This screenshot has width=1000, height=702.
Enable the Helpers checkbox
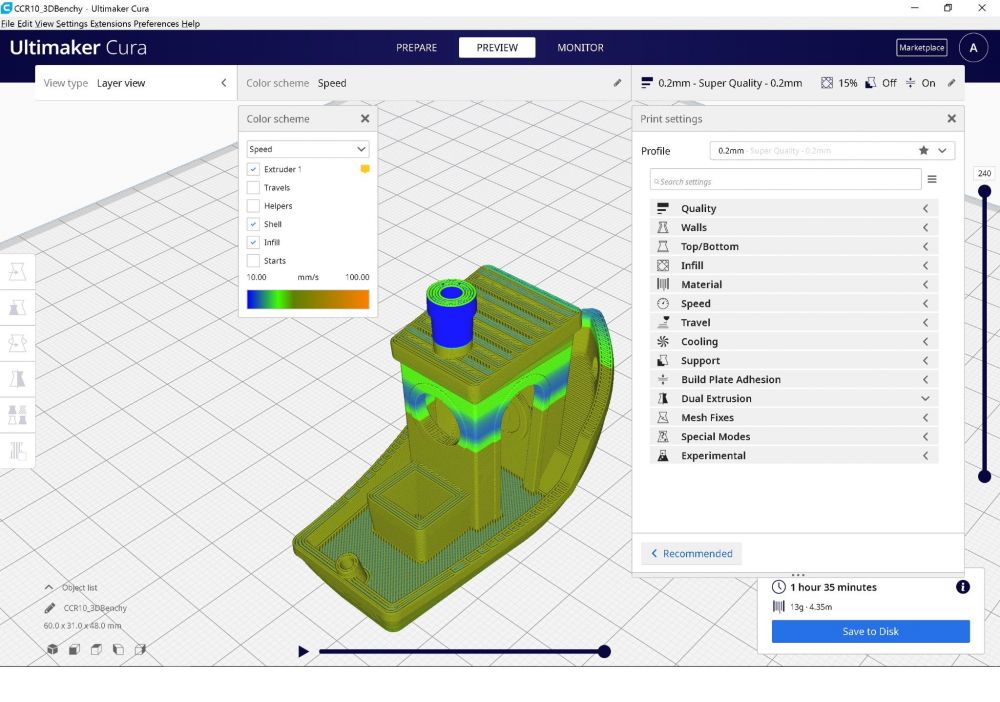pyautogui.click(x=253, y=206)
